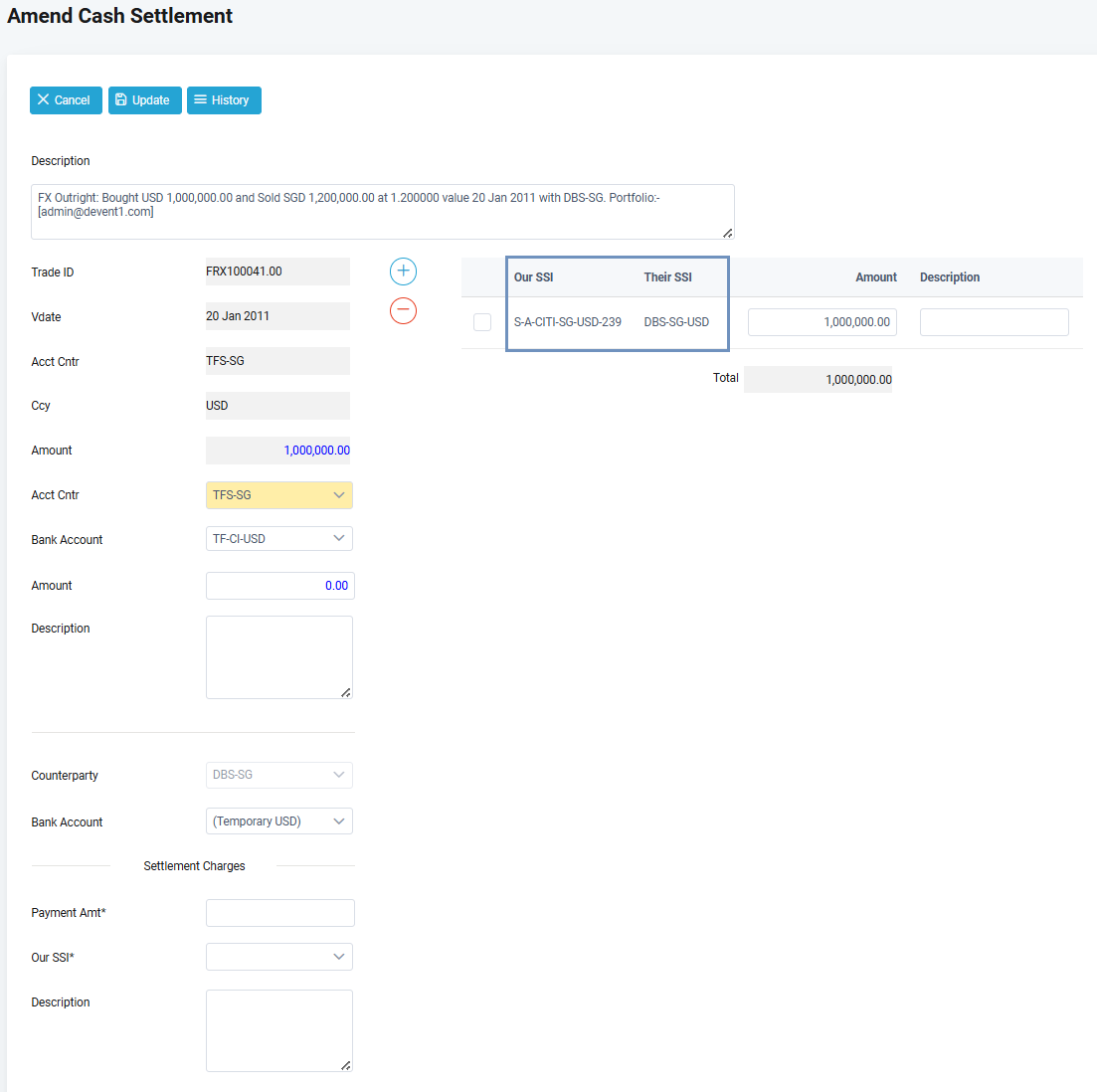Click the Amount column header in SSI table
This screenshot has height=1092, width=1097.
(x=876, y=277)
